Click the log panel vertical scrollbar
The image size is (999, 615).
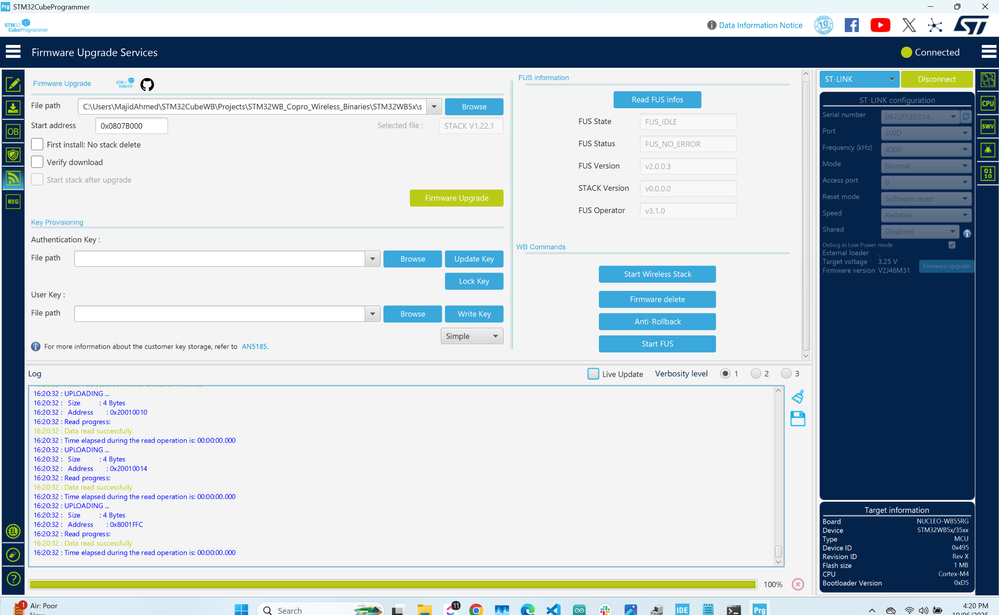779,475
